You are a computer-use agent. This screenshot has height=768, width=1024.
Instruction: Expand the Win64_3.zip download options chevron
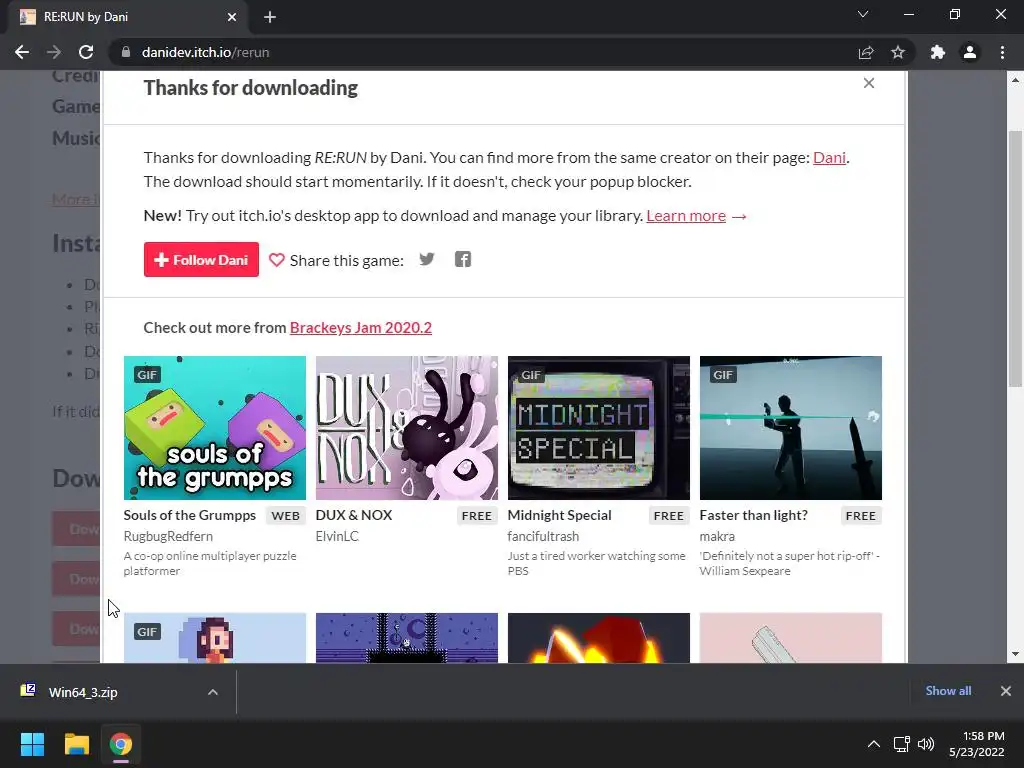click(x=212, y=692)
